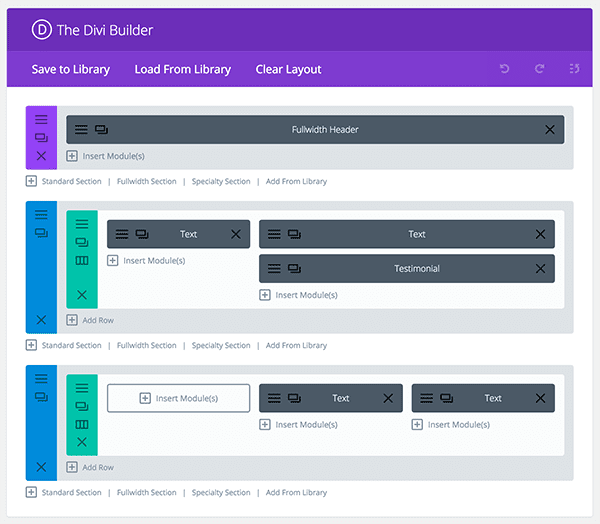This screenshot has height=524, width=600.
Task: Remove the Fullwidth Header module
Action: pyautogui.click(x=550, y=130)
